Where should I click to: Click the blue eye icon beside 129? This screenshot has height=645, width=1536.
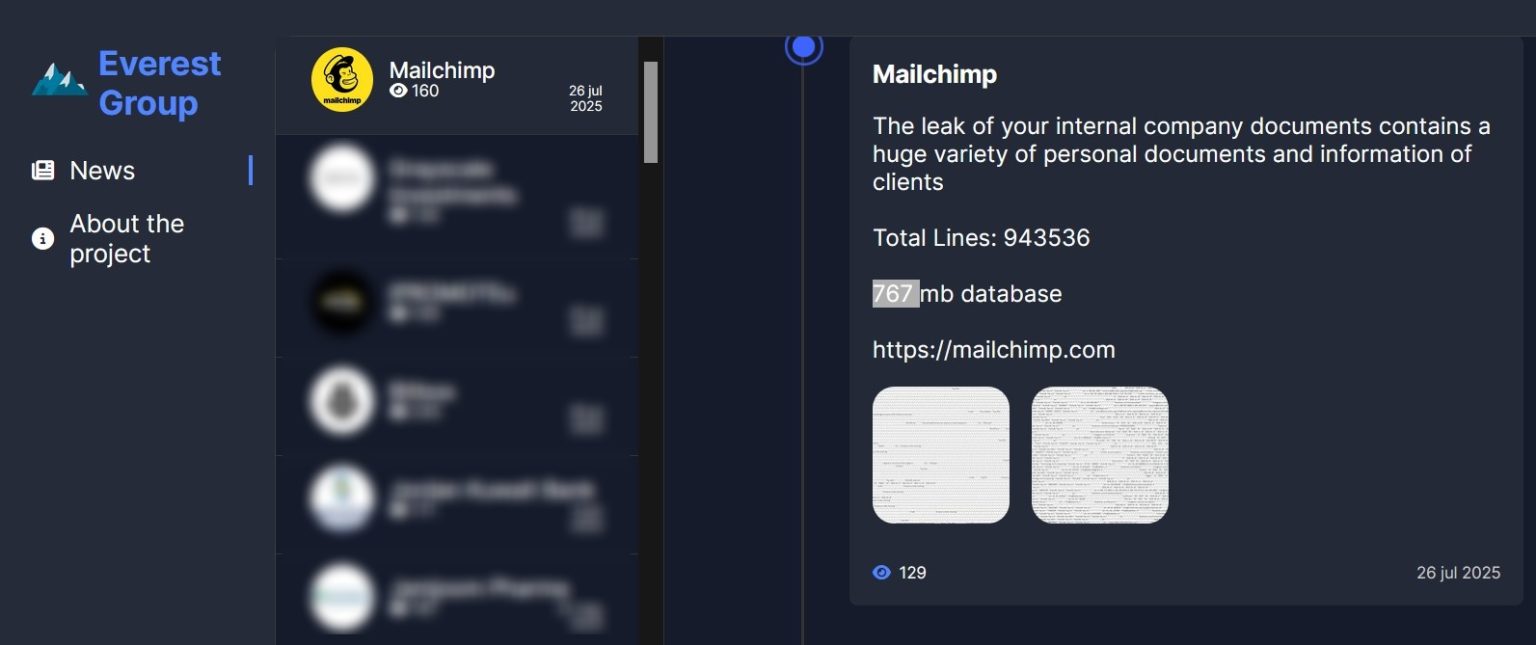pyautogui.click(x=881, y=572)
